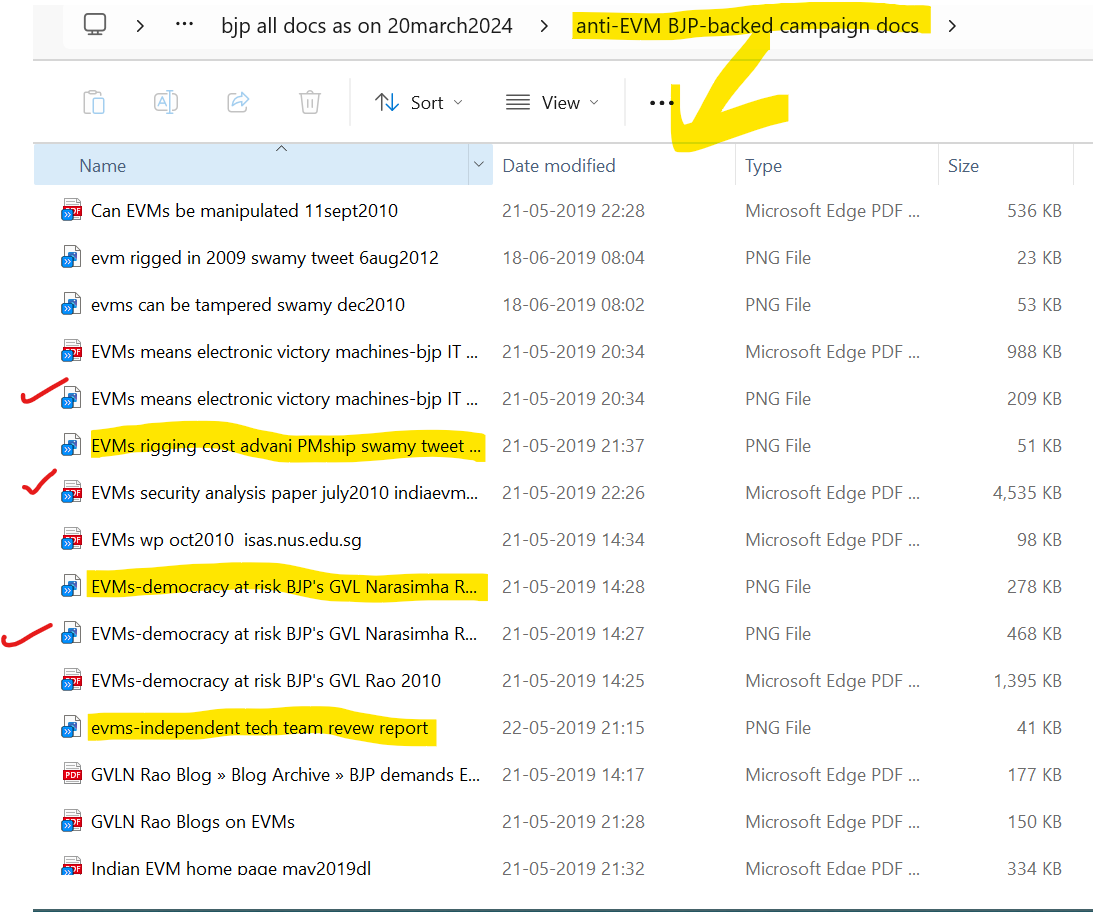Select GVLN Rao Blog » Blog Archive file
The width and height of the screenshot is (1093, 912).
(x=285, y=775)
